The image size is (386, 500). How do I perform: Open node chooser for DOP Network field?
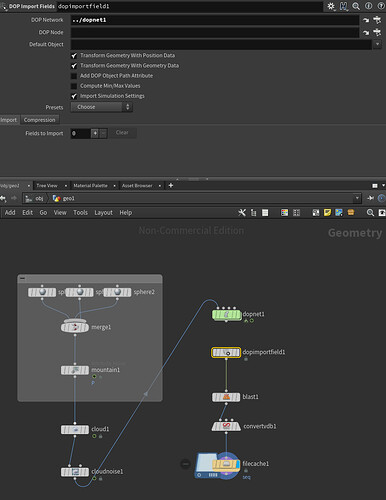click(x=377, y=20)
